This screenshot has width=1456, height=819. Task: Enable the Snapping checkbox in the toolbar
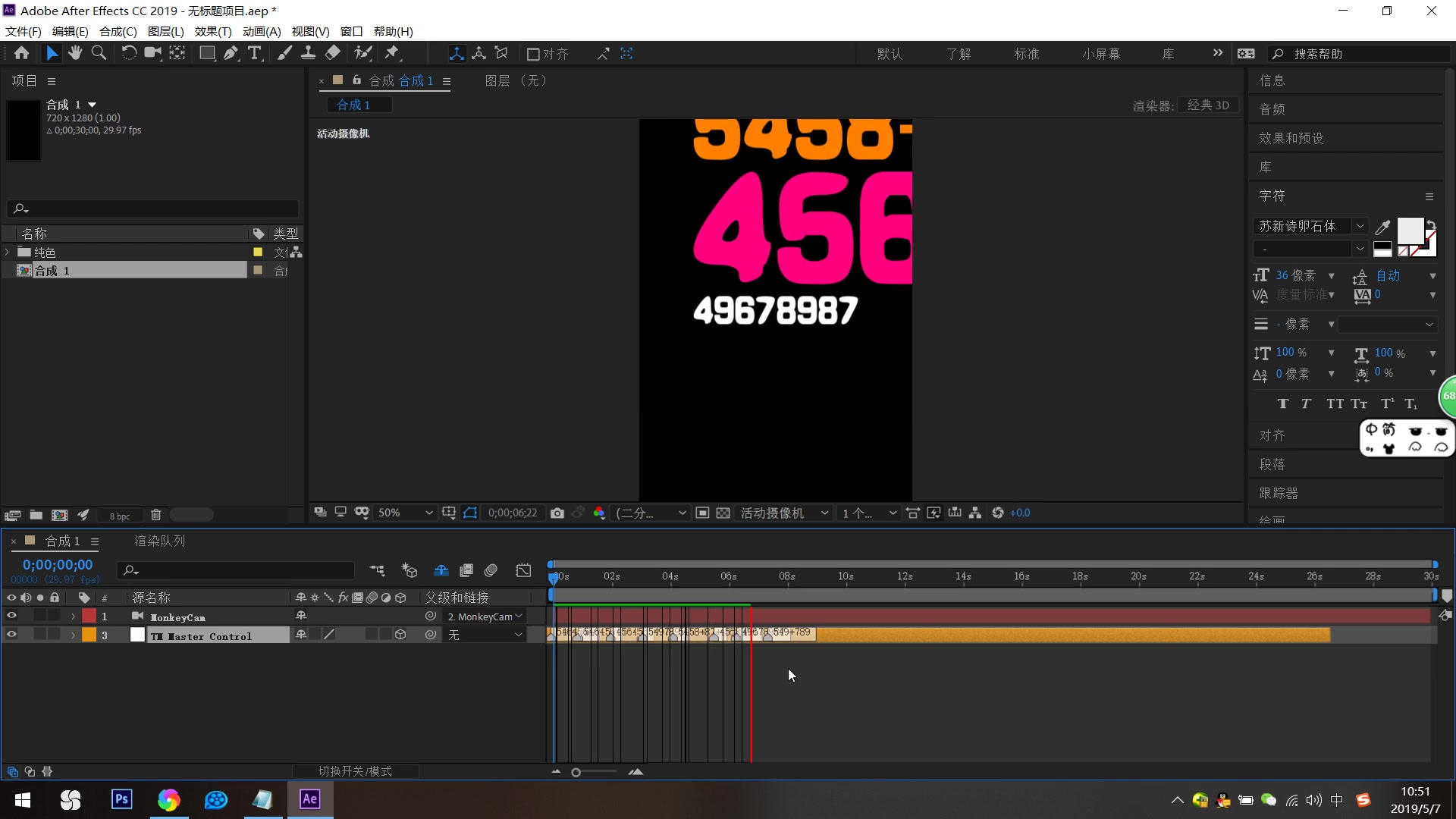533,54
